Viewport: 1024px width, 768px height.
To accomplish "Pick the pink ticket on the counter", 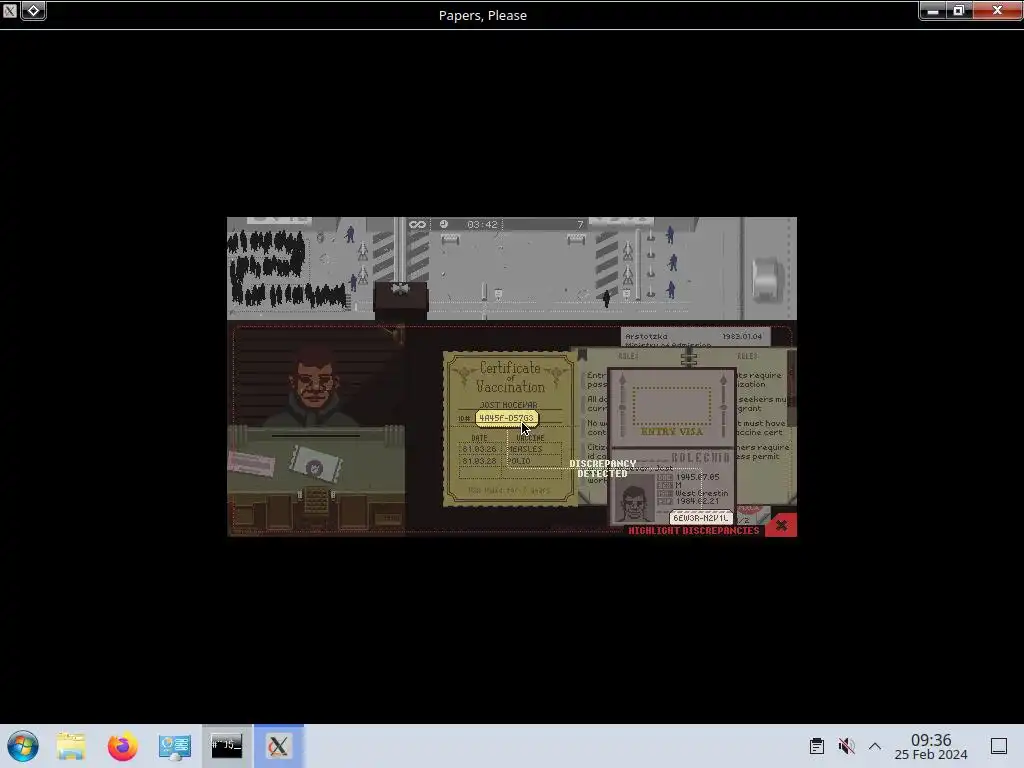I will click(251, 464).
